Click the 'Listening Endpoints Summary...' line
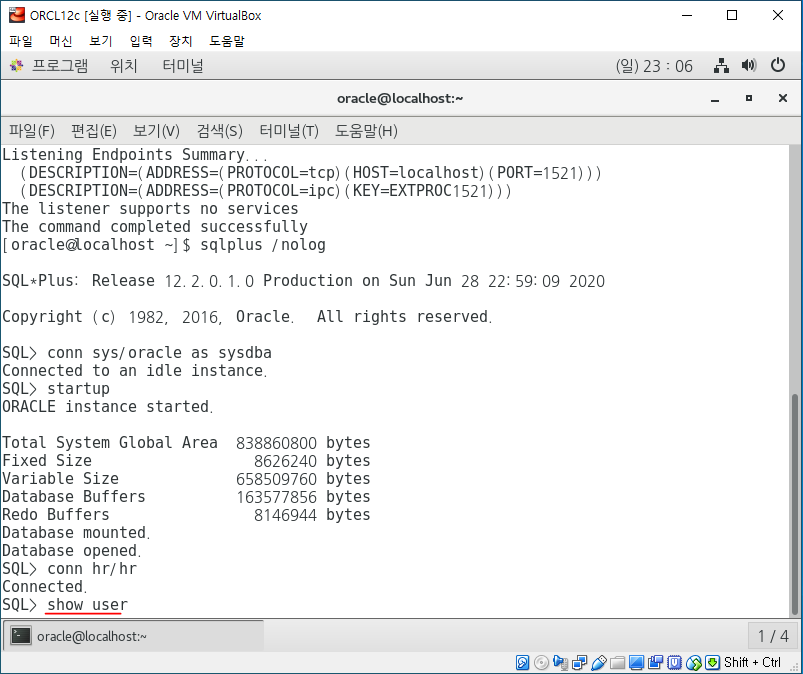This screenshot has width=803, height=674. point(134,154)
